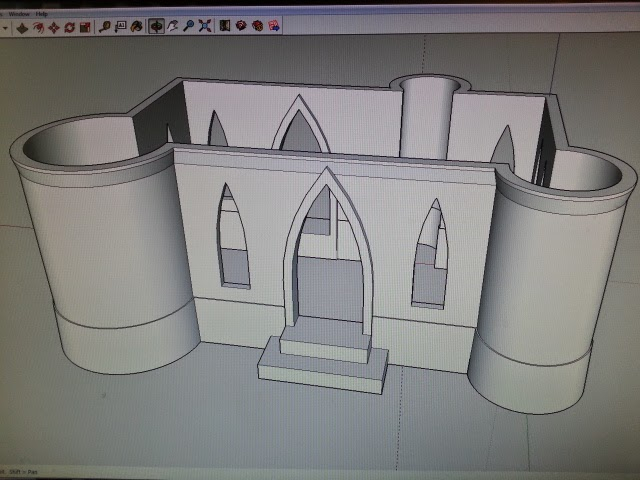The width and height of the screenshot is (640, 480).
Task: Select the Text label tool icon
Action: click(121, 27)
